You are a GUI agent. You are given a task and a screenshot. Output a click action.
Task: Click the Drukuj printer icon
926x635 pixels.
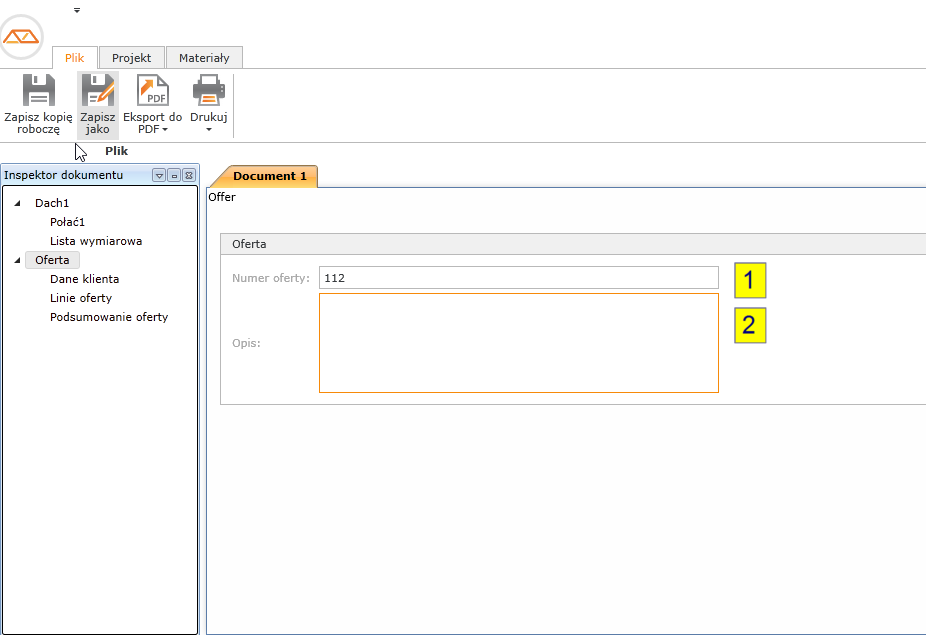208,90
